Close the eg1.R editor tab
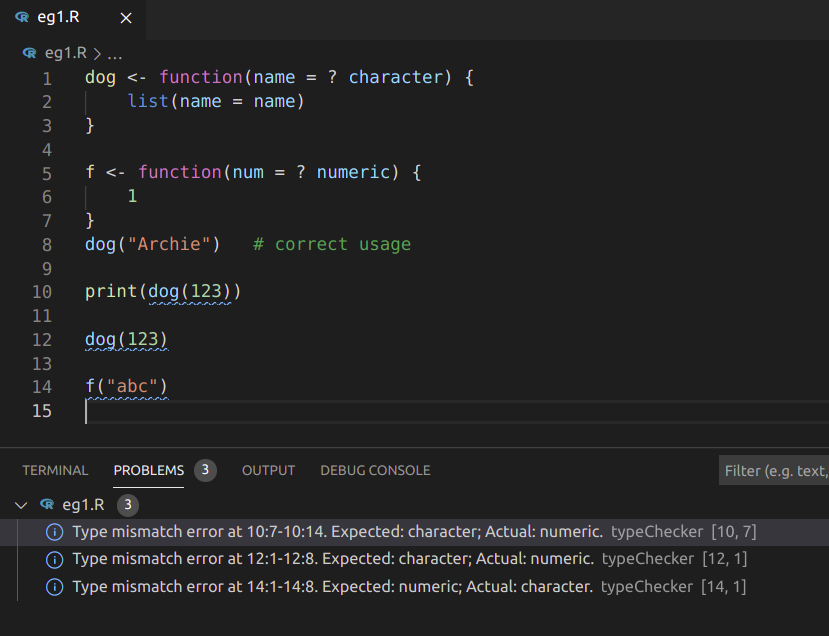This screenshot has height=636, width=829. click(x=126, y=18)
